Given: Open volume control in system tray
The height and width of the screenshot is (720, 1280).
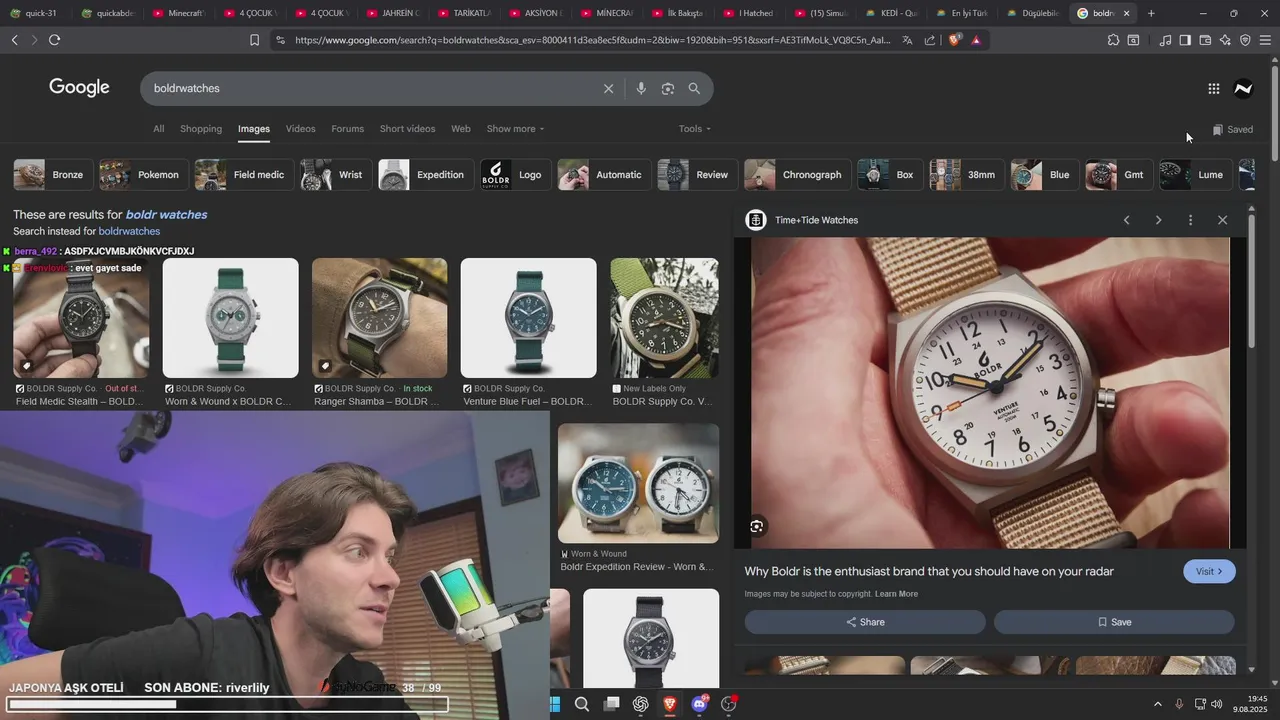Looking at the screenshot, I should pos(1216,704).
